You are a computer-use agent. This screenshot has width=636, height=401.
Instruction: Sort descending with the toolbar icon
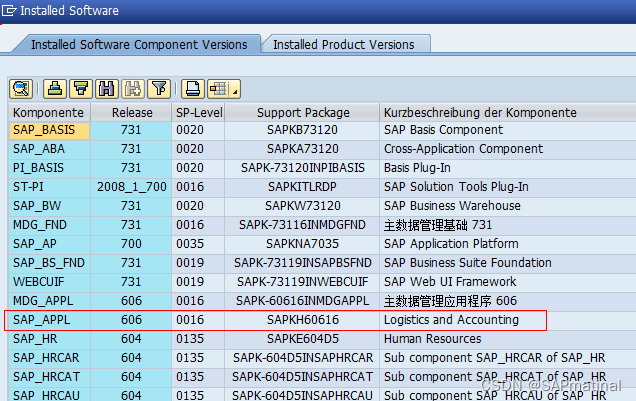pyautogui.click(x=81, y=88)
